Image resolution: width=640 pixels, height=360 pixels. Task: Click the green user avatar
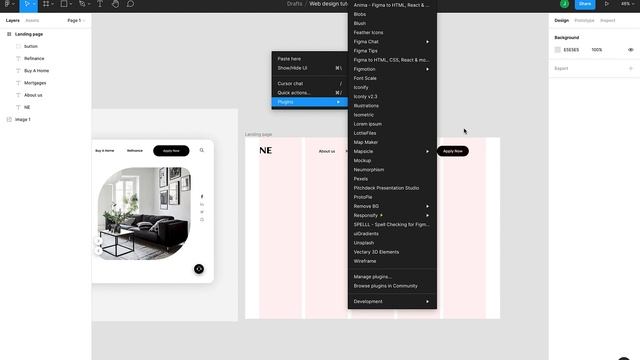pyautogui.click(x=564, y=4)
